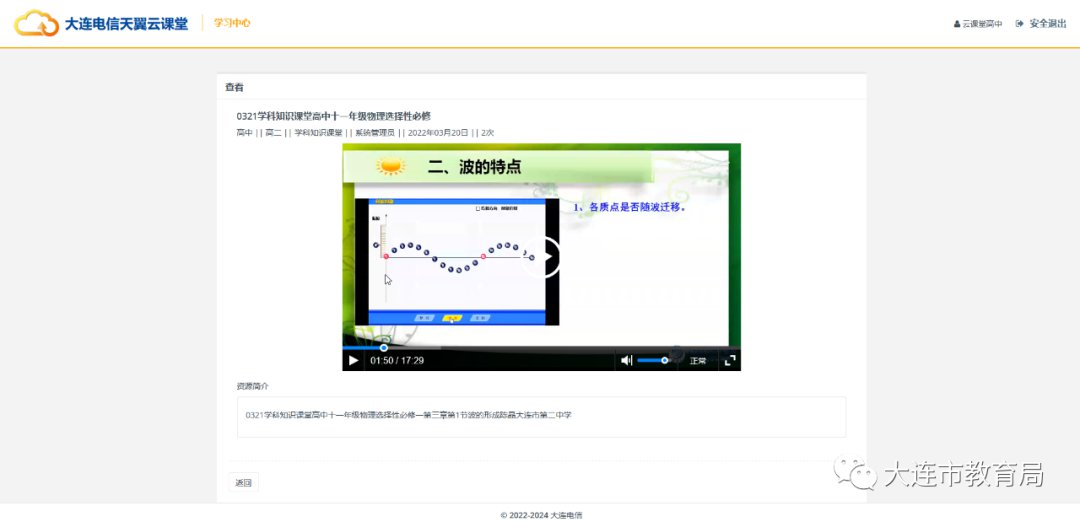Click the 返回 button
Screen dimensions: 1080x522
243,483
